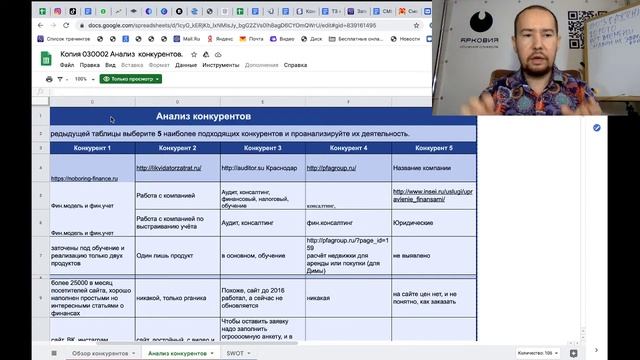Open the 'Количество: 106' summary dropdown

coord(538,353)
